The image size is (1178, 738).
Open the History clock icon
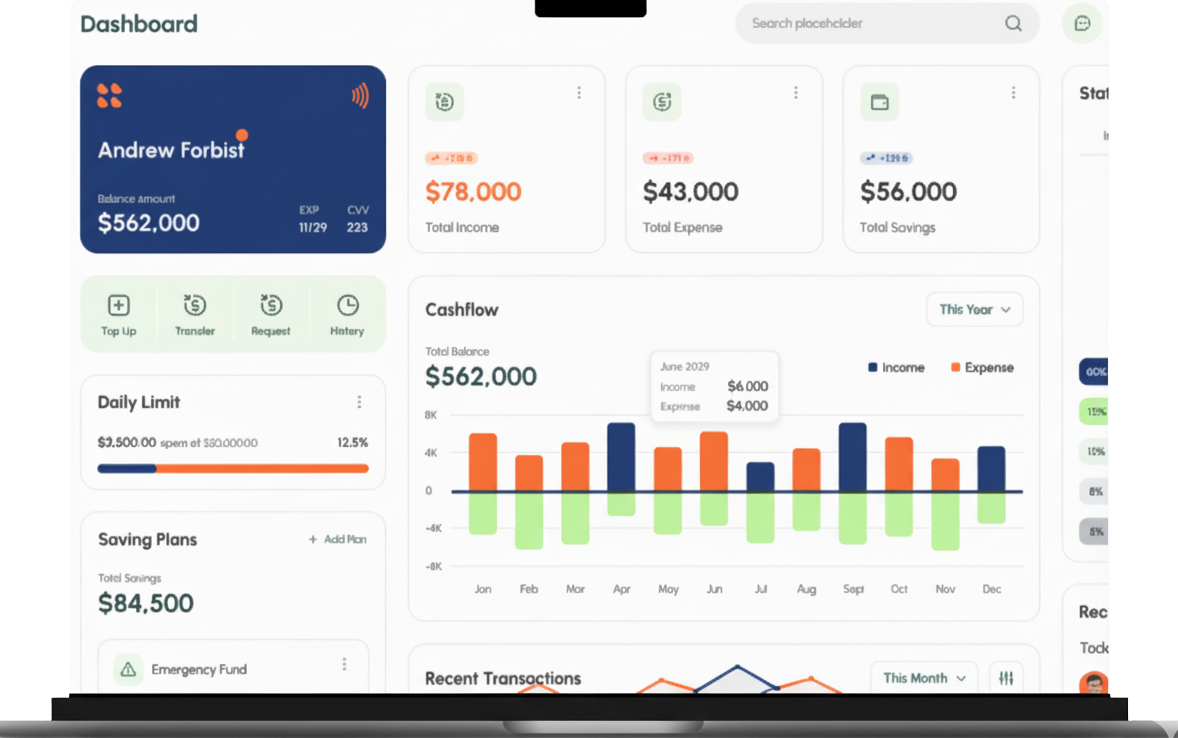point(347,306)
